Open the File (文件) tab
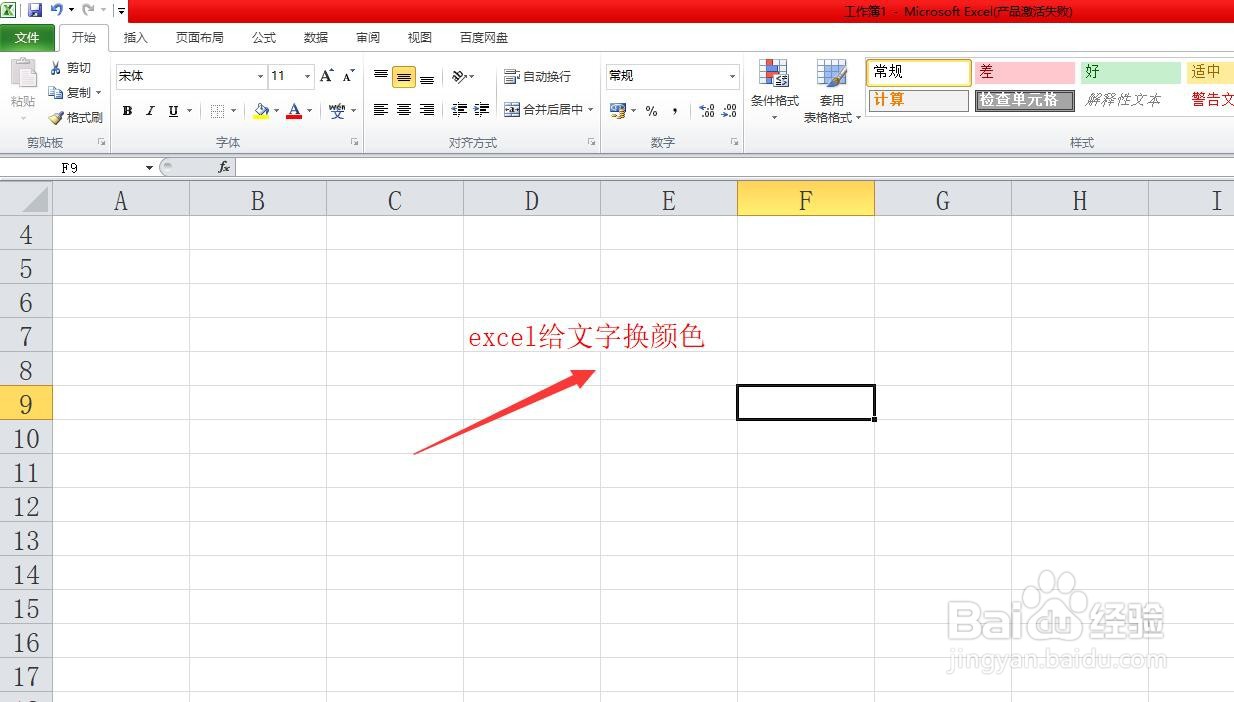Screen dimensions: 1234x702 click(x=28, y=37)
